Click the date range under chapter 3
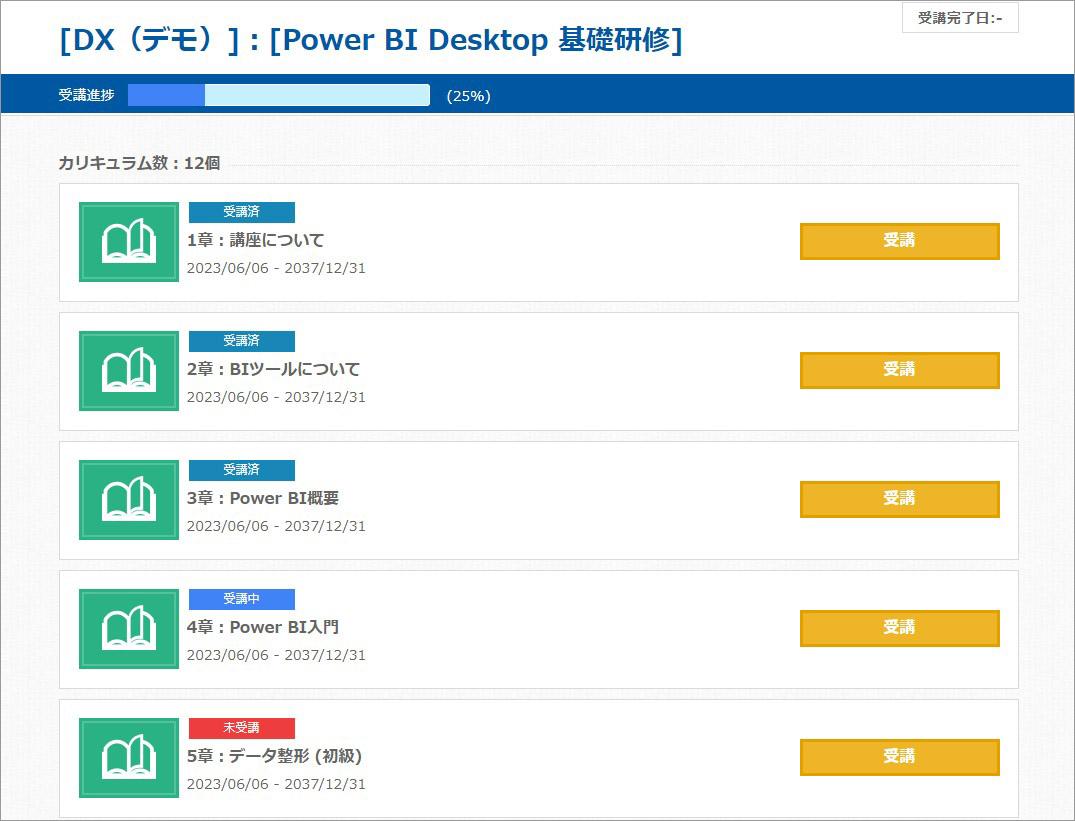This screenshot has height=821, width=1075. [x=276, y=524]
